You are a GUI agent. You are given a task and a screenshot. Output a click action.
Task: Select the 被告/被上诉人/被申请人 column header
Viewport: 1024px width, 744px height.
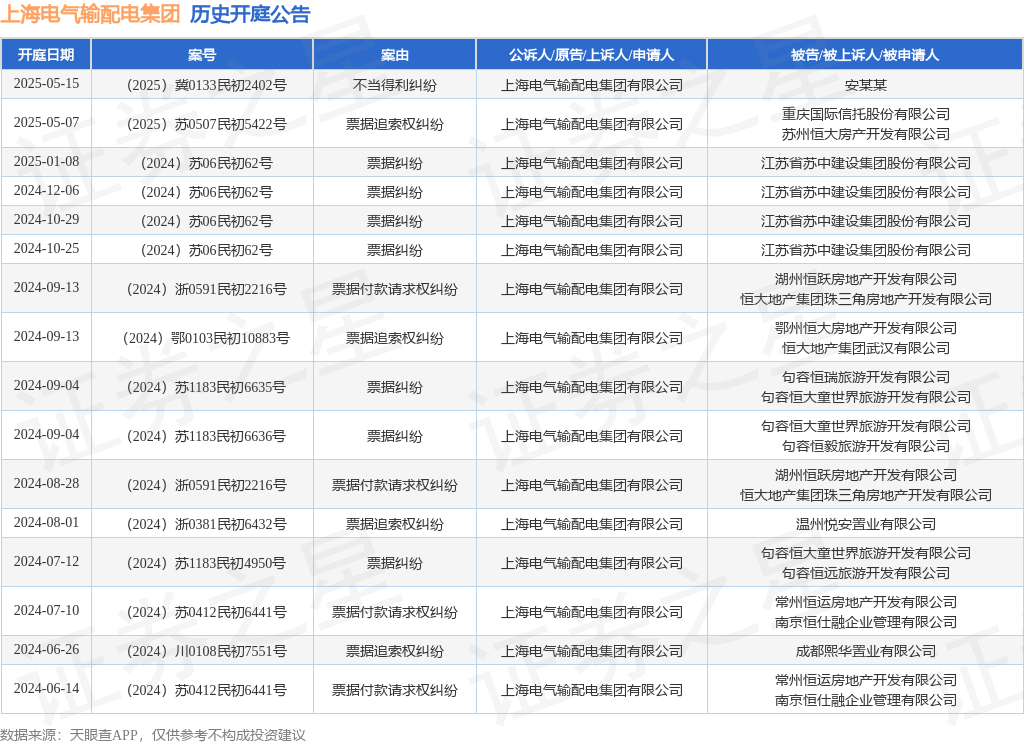coord(865,55)
